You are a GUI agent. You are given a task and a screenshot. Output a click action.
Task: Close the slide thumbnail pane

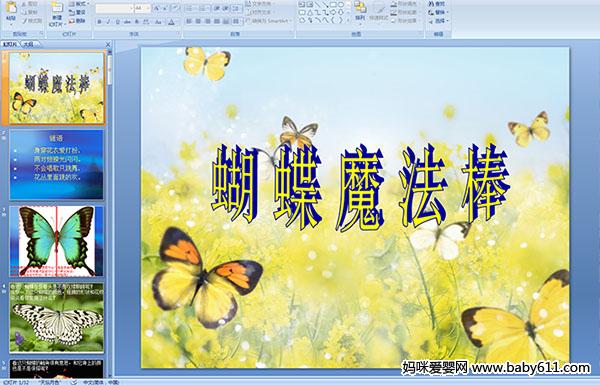click(x=108, y=44)
